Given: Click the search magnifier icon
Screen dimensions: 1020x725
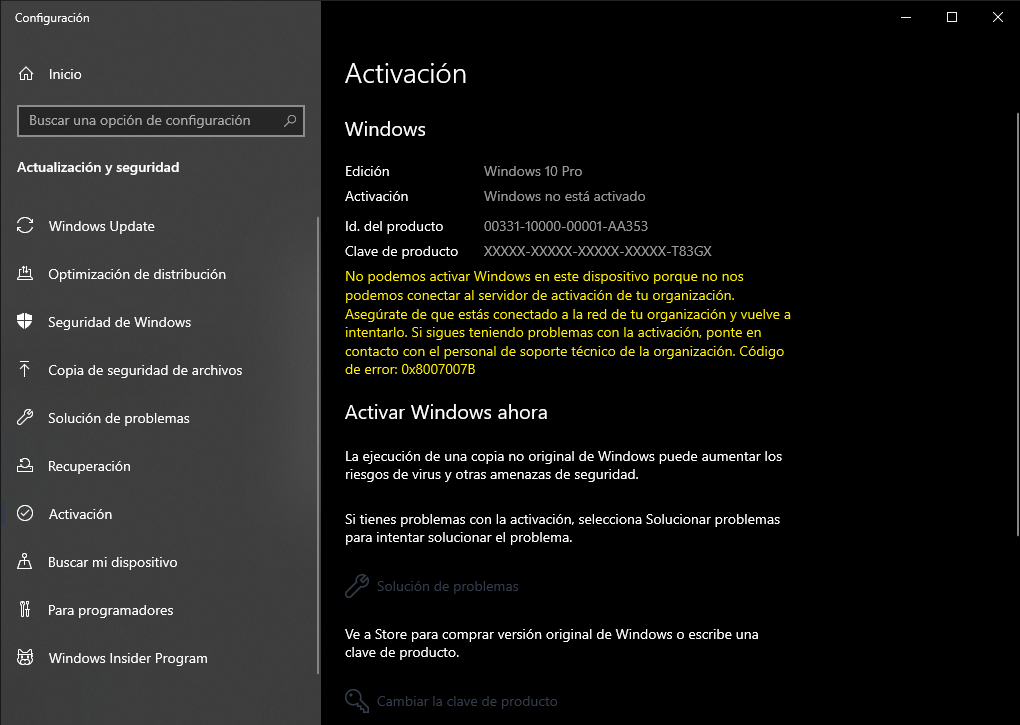Looking at the screenshot, I should pyautogui.click(x=290, y=120).
